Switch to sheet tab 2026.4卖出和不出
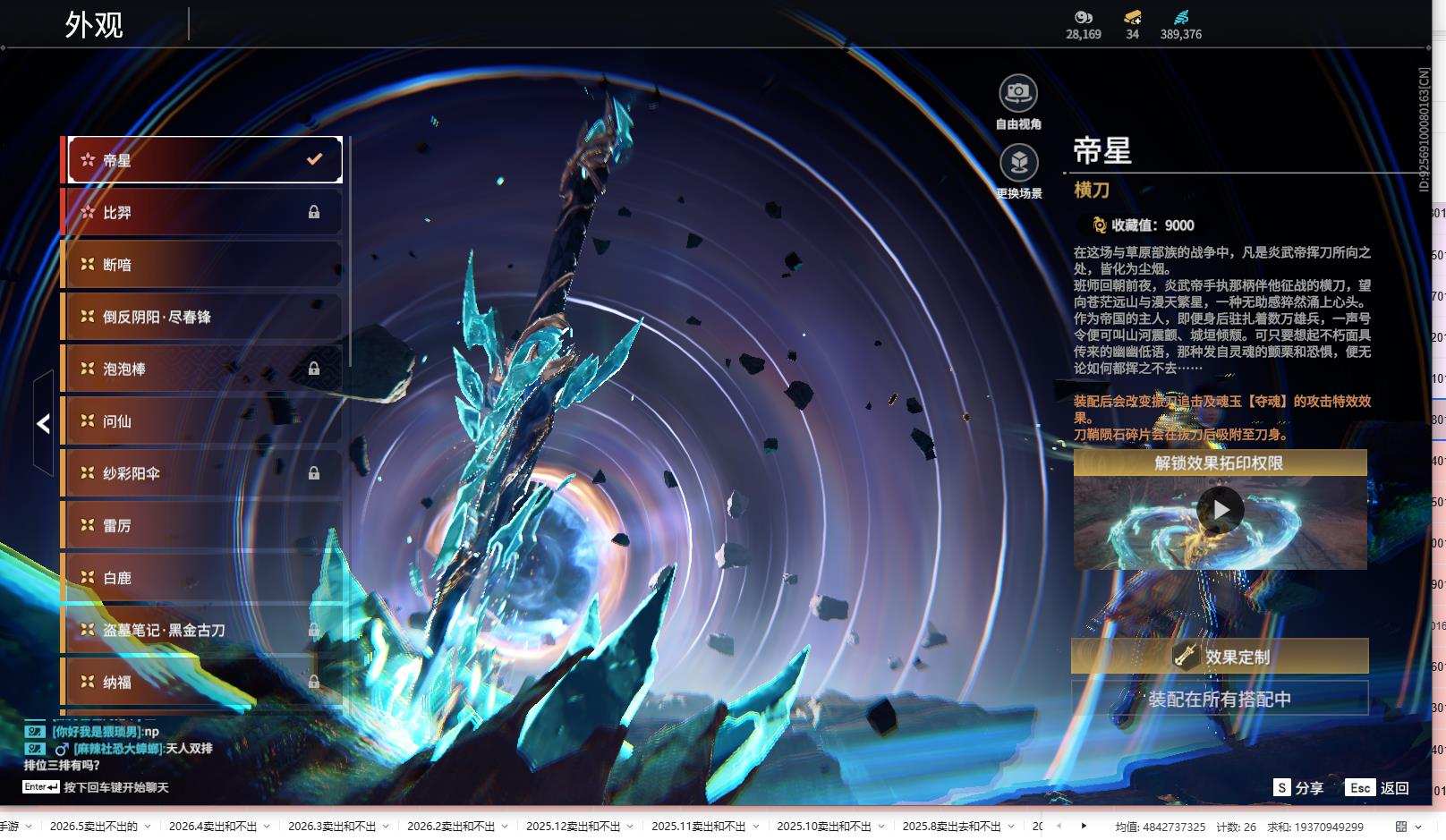The width and height of the screenshot is (1446, 840). tap(213, 827)
